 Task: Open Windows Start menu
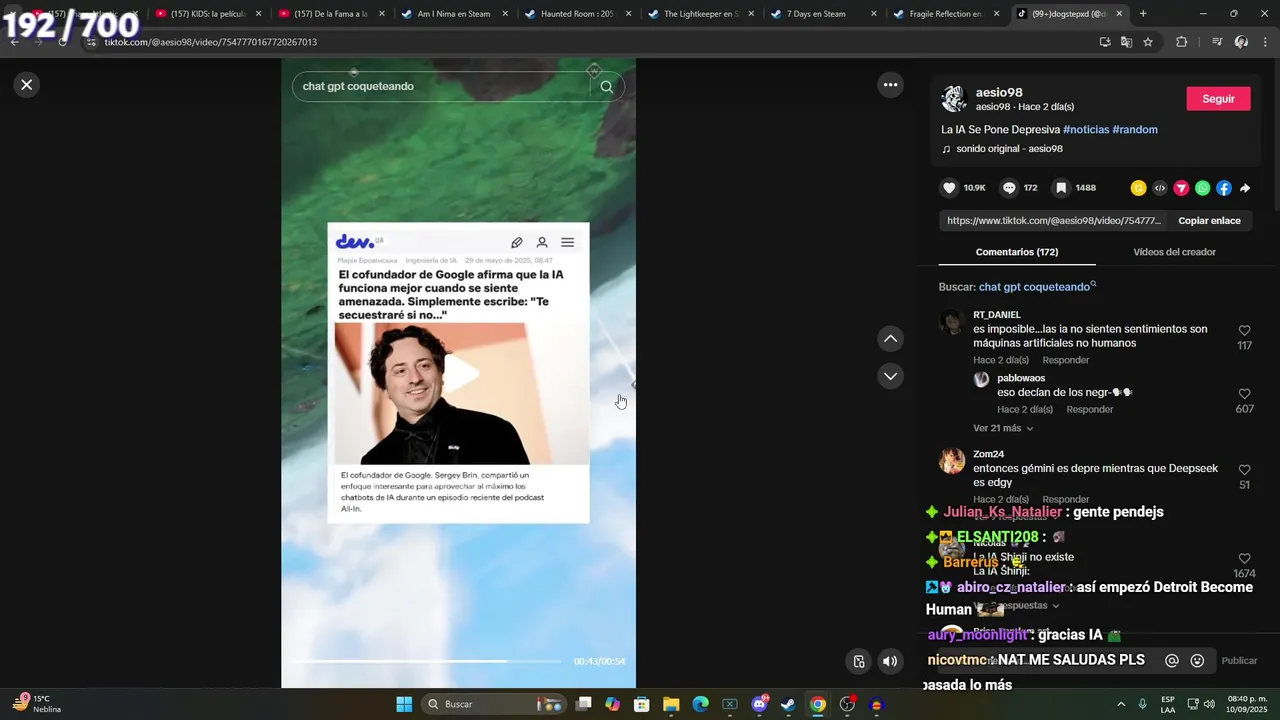coord(404,704)
